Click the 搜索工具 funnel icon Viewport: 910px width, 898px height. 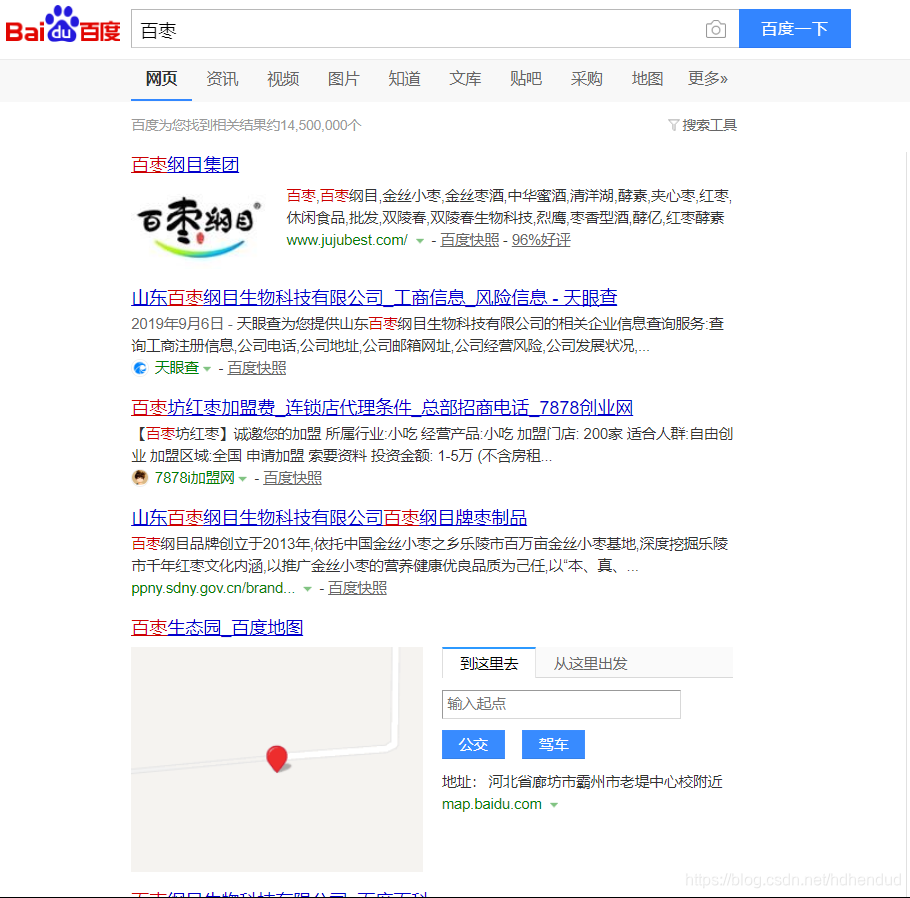673,125
